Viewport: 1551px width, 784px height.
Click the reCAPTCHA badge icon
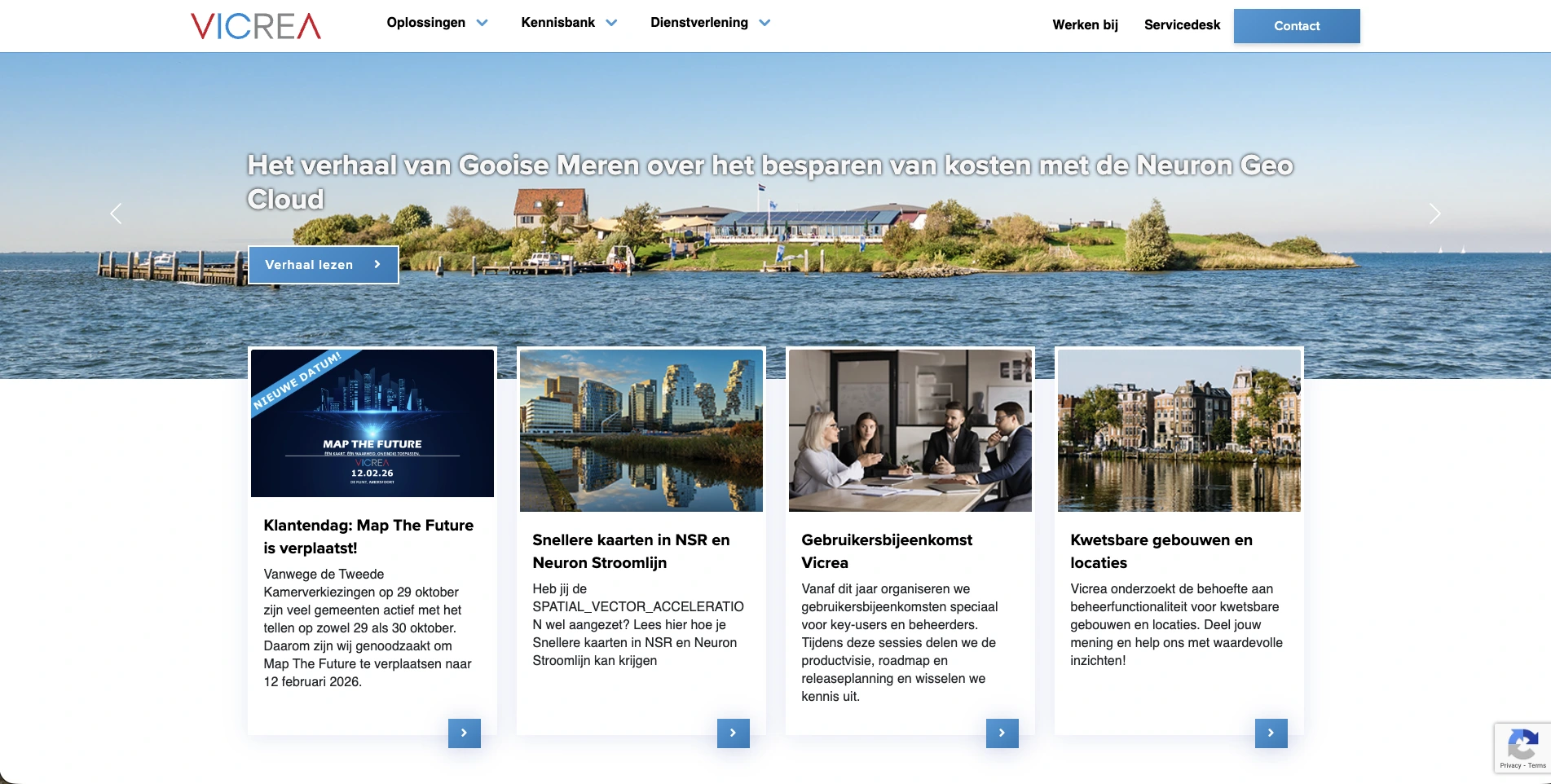pos(1522,745)
